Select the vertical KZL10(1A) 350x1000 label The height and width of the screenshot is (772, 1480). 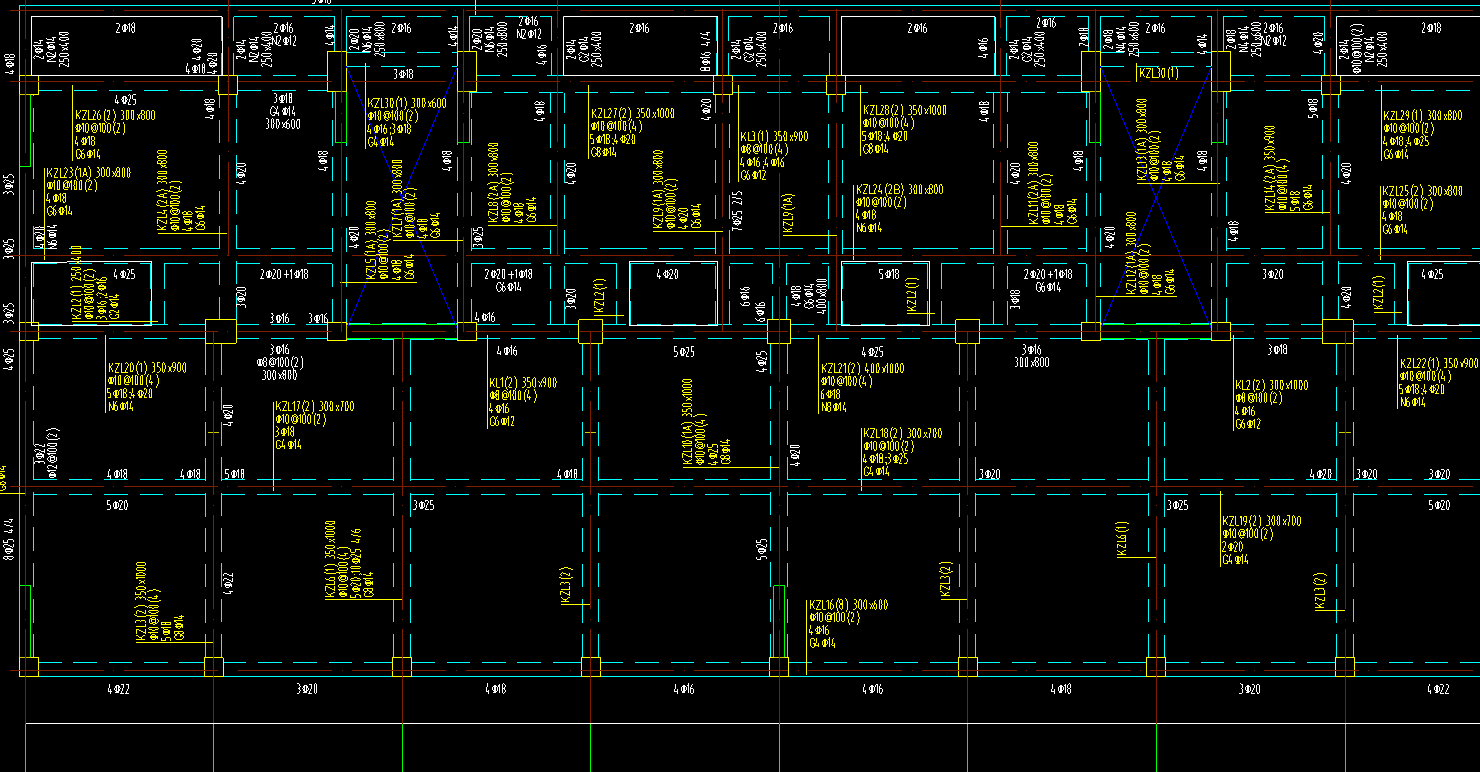click(688, 422)
